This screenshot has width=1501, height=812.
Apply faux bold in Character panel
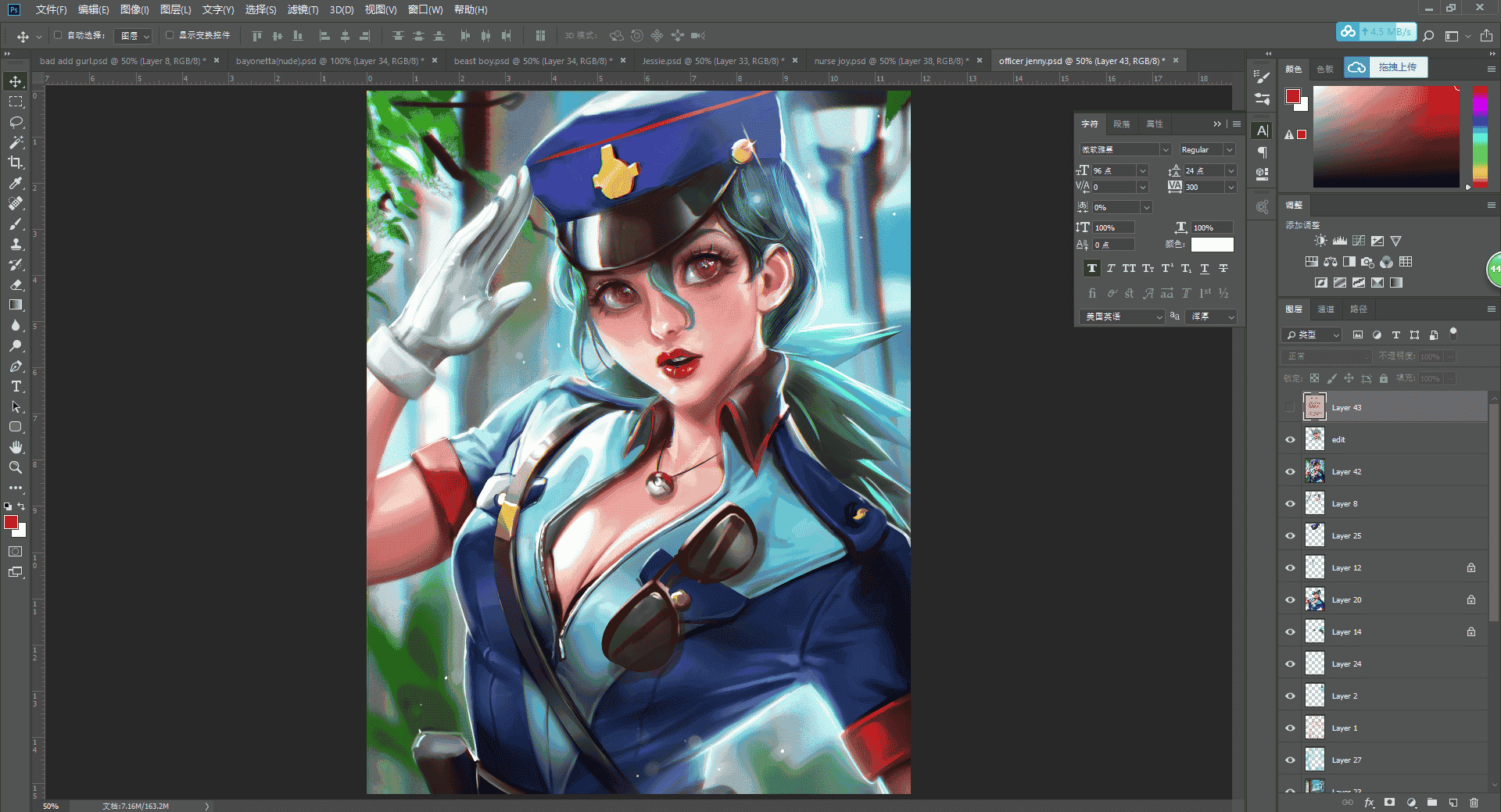click(1091, 268)
